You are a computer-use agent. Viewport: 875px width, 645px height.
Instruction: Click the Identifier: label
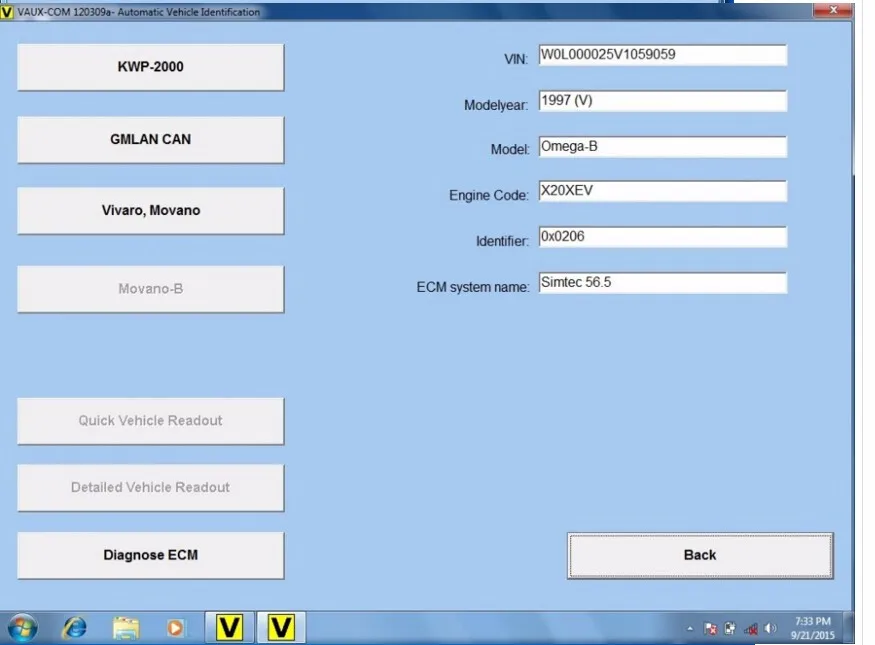[502, 241]
